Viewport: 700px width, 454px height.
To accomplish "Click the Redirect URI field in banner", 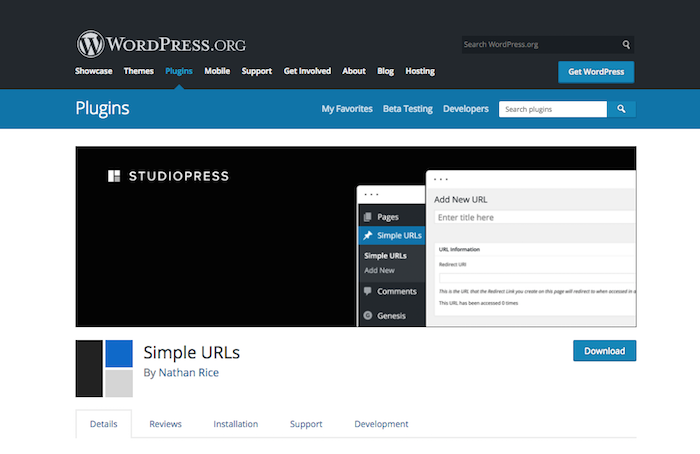I will click(537, 278).
